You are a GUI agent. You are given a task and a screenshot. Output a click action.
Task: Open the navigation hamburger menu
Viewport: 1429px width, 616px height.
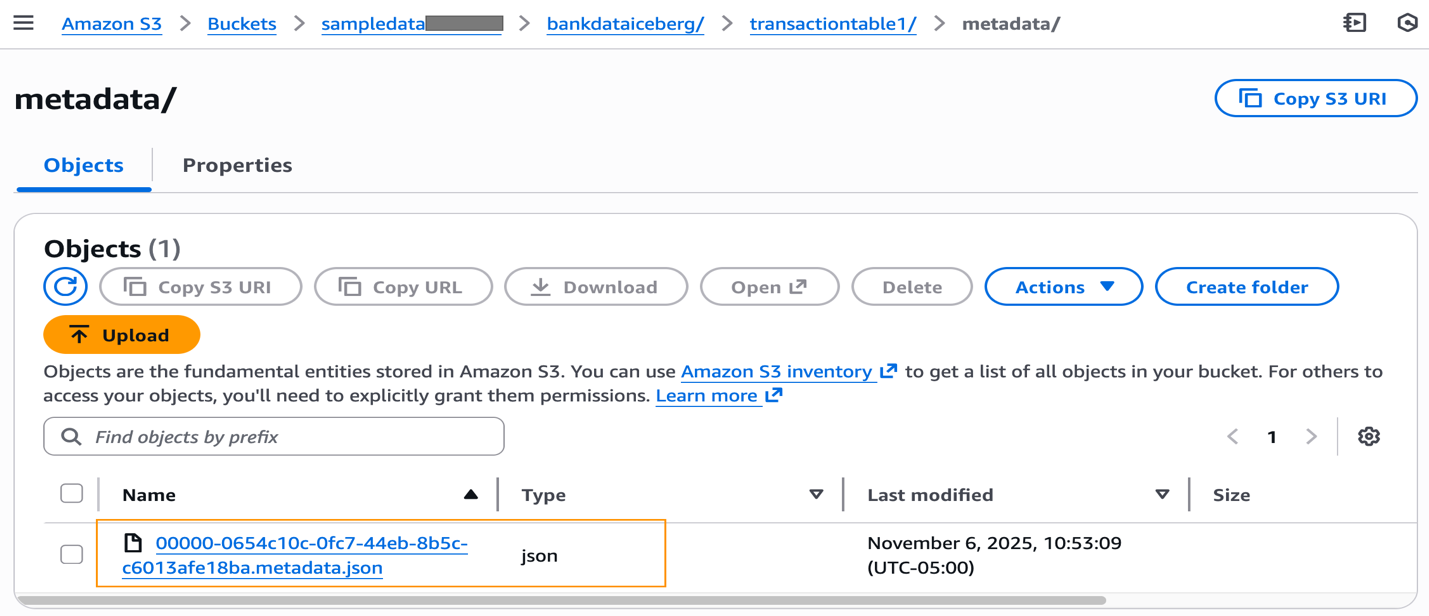[25, 22]
